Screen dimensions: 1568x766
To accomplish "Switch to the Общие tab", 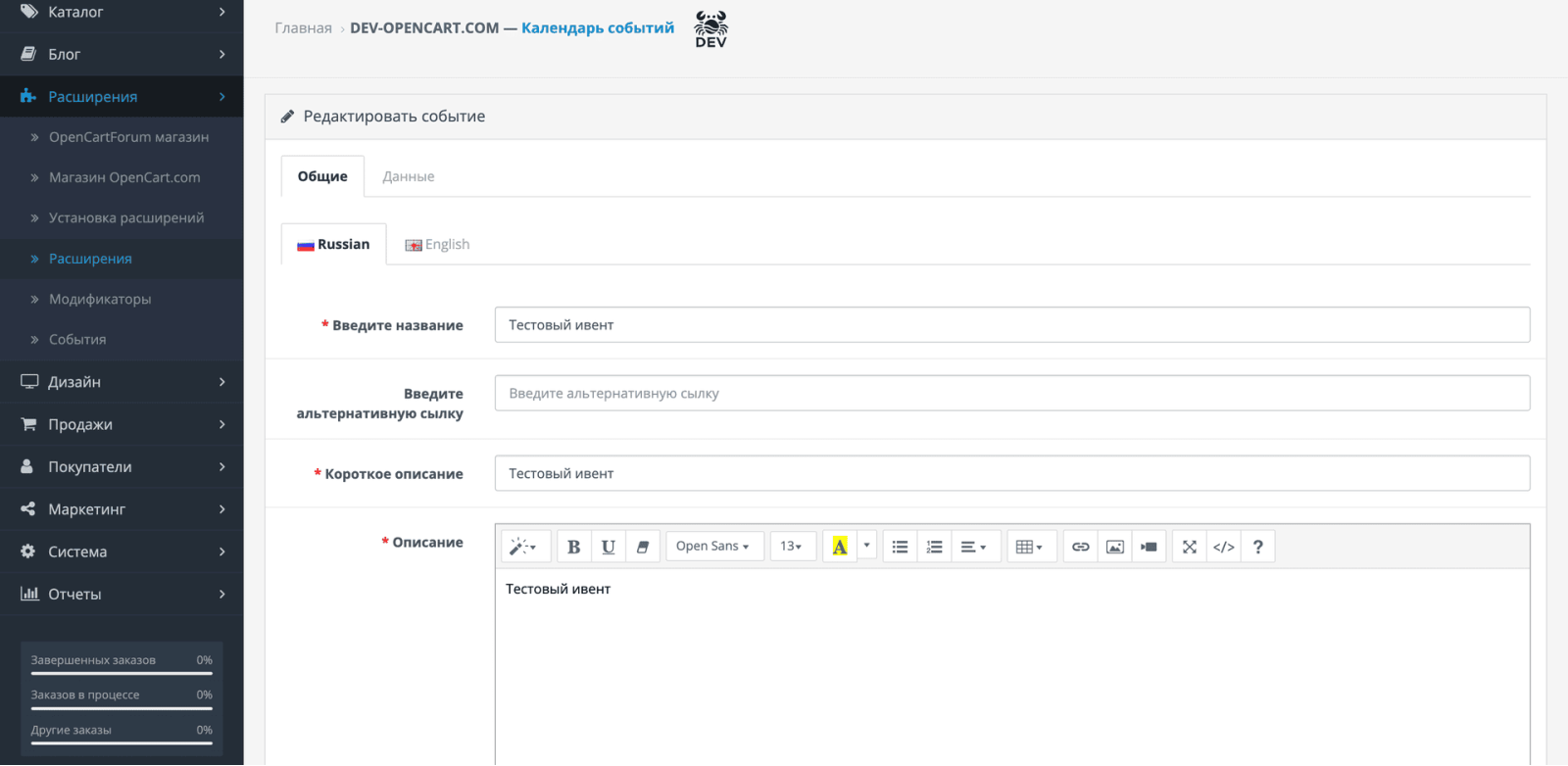I will pyautogui.click(x=322, y=176).
